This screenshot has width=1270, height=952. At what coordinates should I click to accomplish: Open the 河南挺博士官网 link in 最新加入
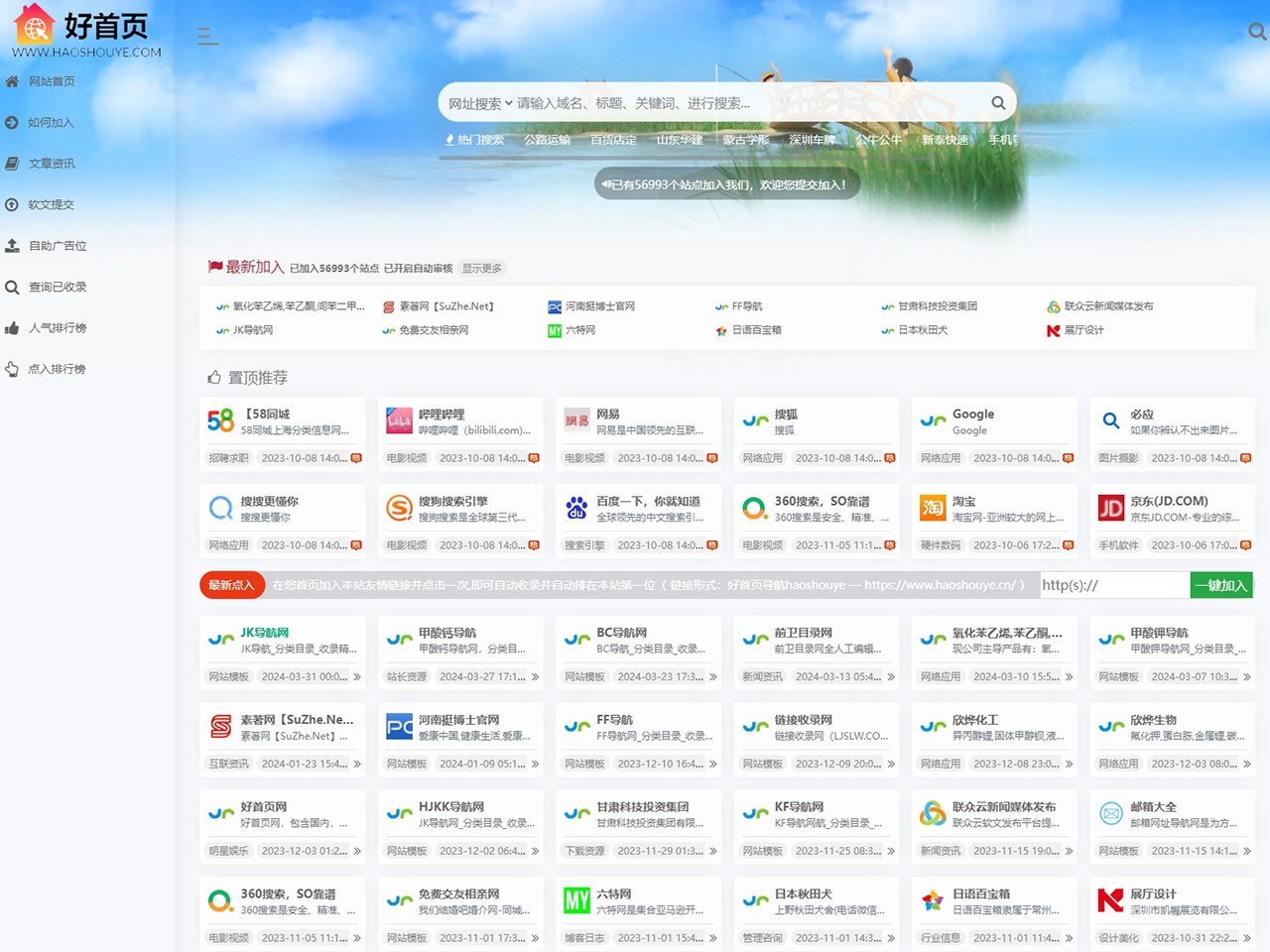[x=599, y=306]
